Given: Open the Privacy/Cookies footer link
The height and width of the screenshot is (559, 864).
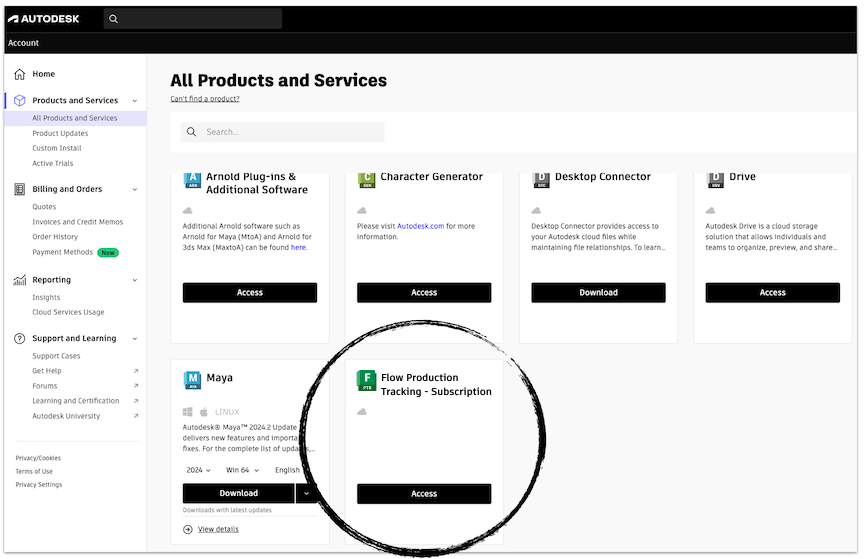Looking at the screenshot, I should tap(38, 458).
